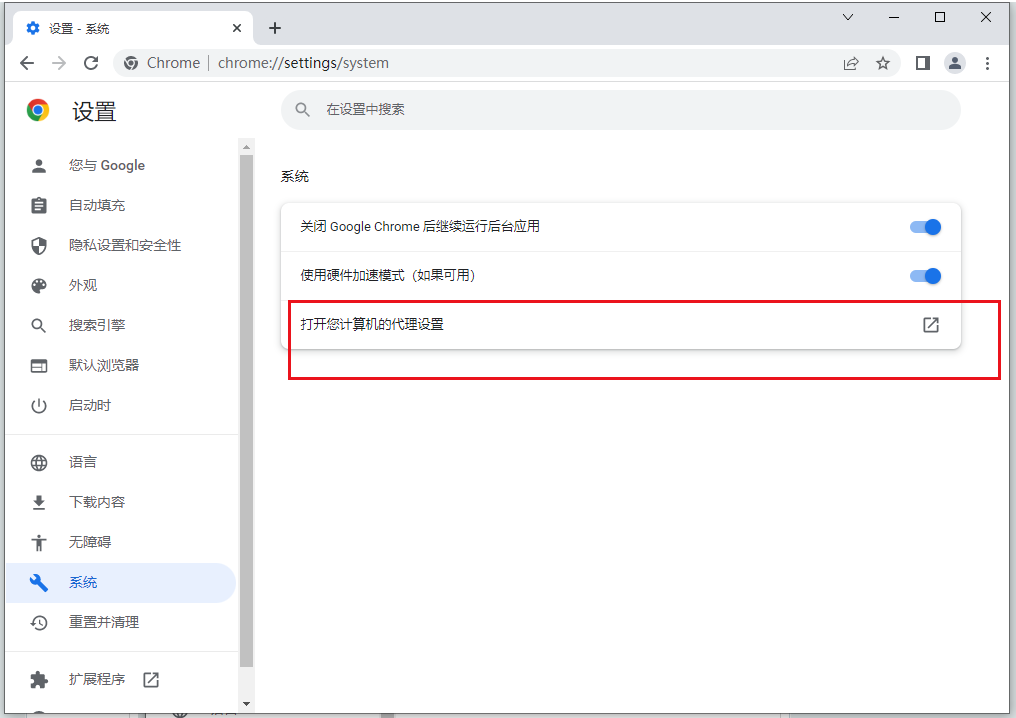Go back with the browser back arrow

27,63
